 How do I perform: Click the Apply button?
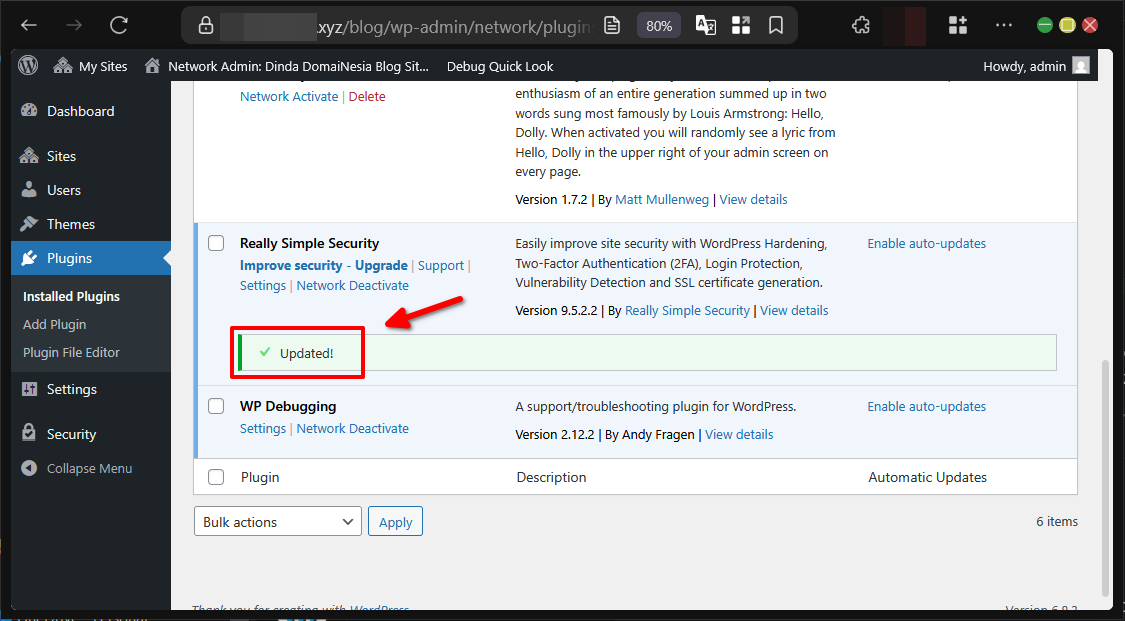[x=395, y=521]
